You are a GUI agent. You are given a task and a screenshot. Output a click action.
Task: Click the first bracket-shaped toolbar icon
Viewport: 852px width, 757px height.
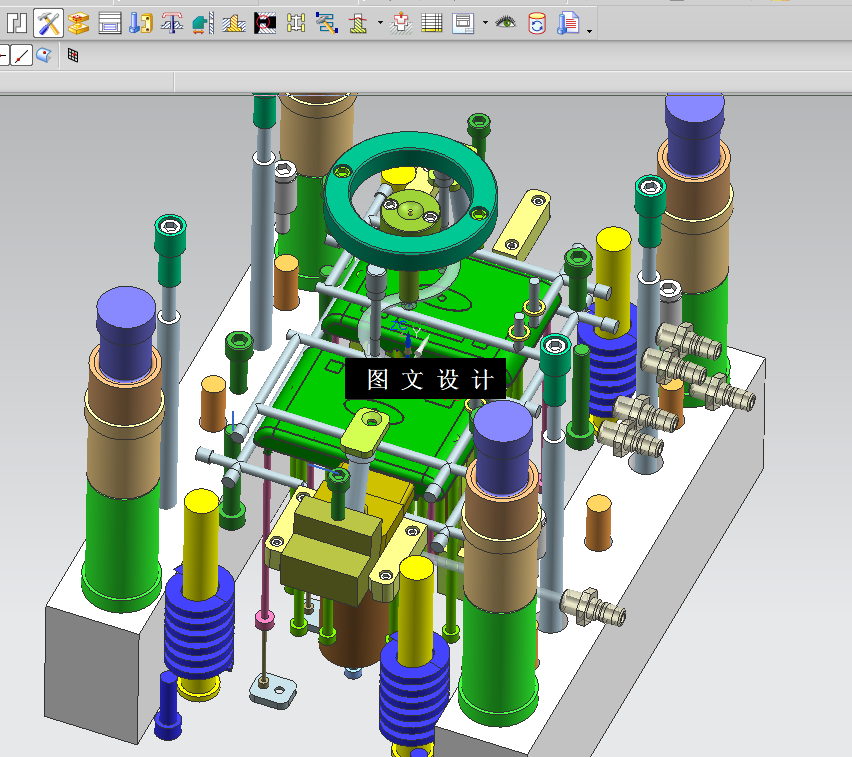coord(17,22)
